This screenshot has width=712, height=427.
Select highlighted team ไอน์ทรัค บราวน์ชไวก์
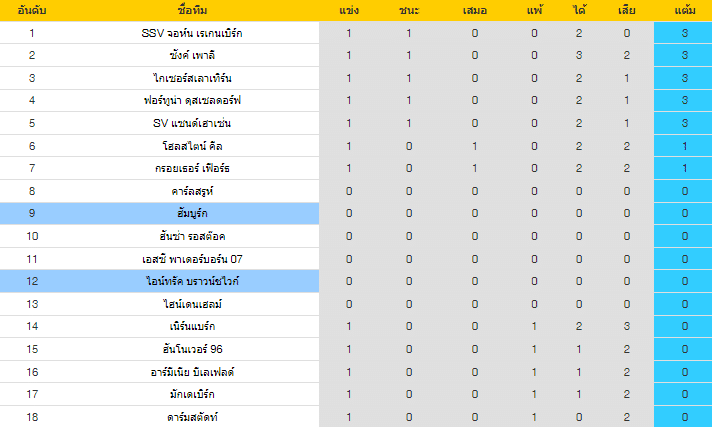192,281
